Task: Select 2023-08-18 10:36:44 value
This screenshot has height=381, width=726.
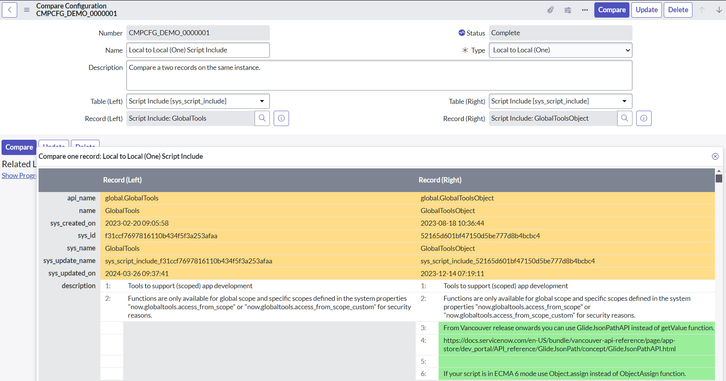Action: click(452, 223)
